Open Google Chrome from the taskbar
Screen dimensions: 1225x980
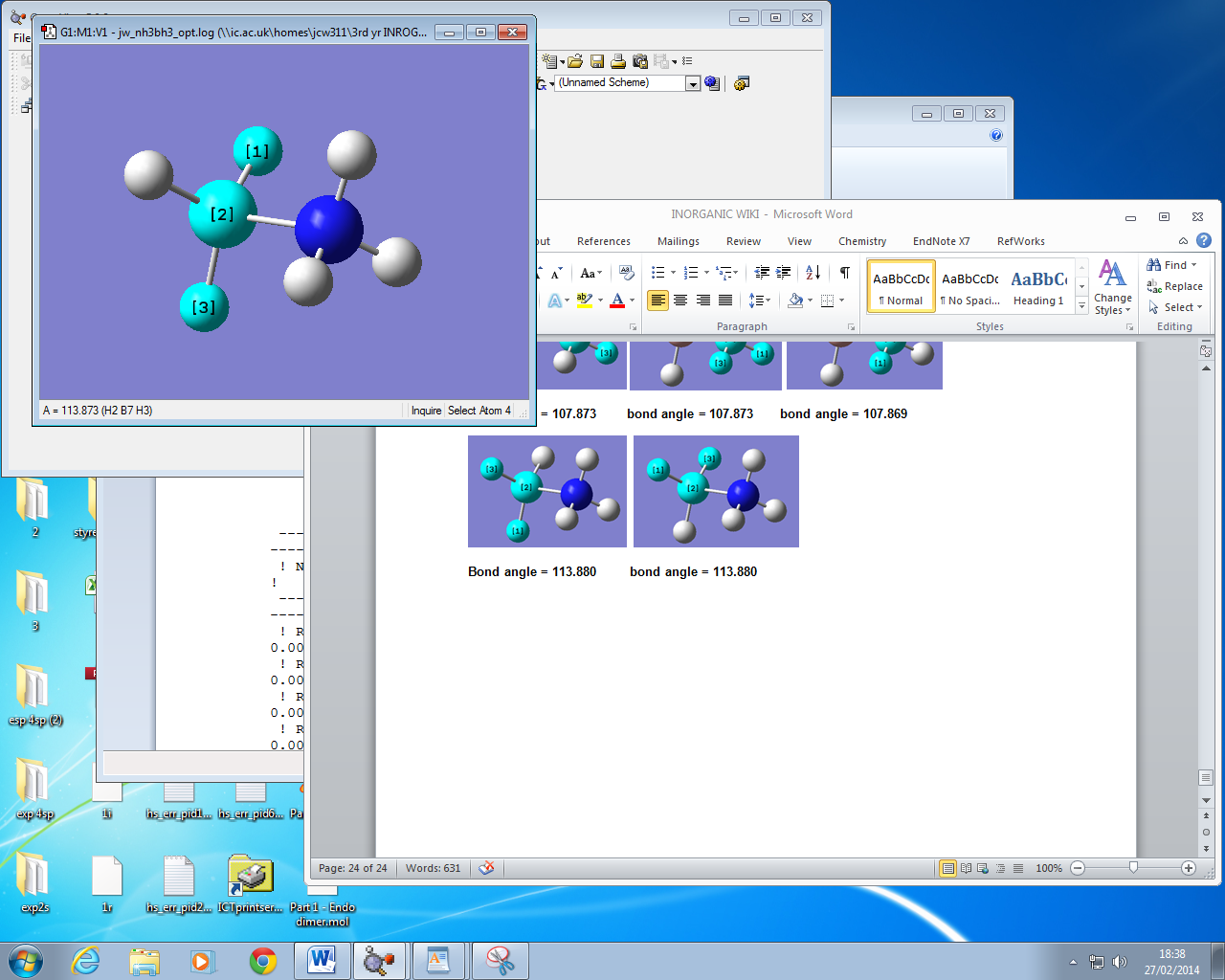click(x=263, y=961)
